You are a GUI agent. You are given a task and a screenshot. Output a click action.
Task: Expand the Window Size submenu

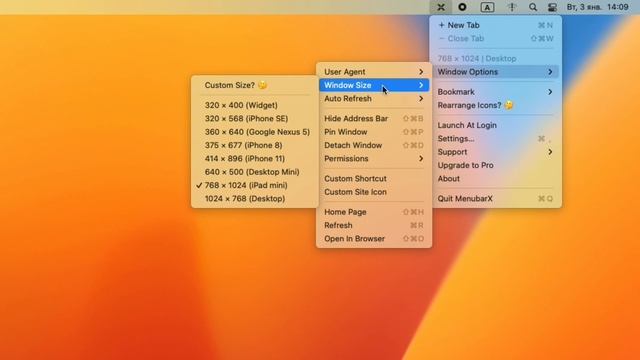(374, 85)
